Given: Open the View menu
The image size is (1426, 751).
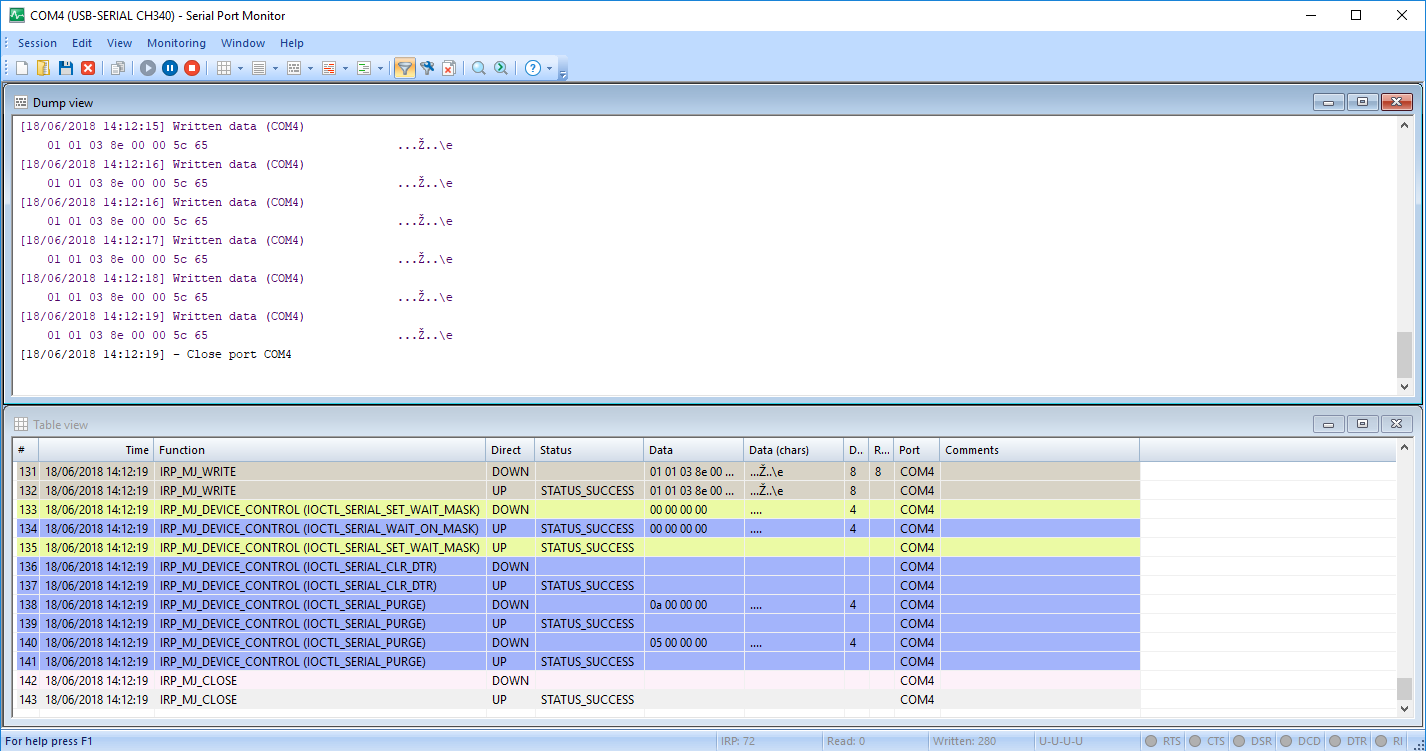Looking at the screenshot, I should coord(120,43).
